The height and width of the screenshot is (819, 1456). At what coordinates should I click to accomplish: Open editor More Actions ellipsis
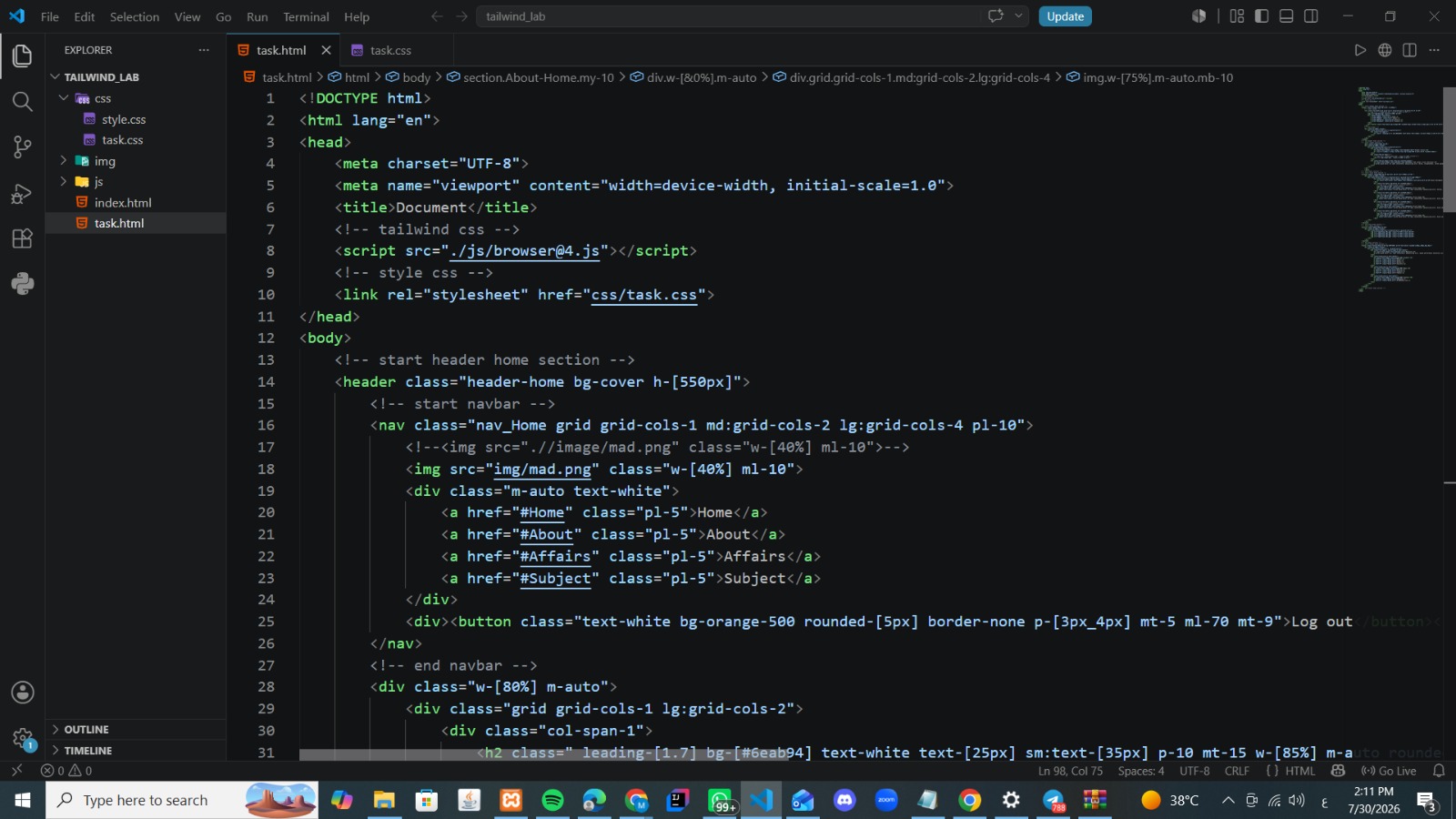[1434, 50]
